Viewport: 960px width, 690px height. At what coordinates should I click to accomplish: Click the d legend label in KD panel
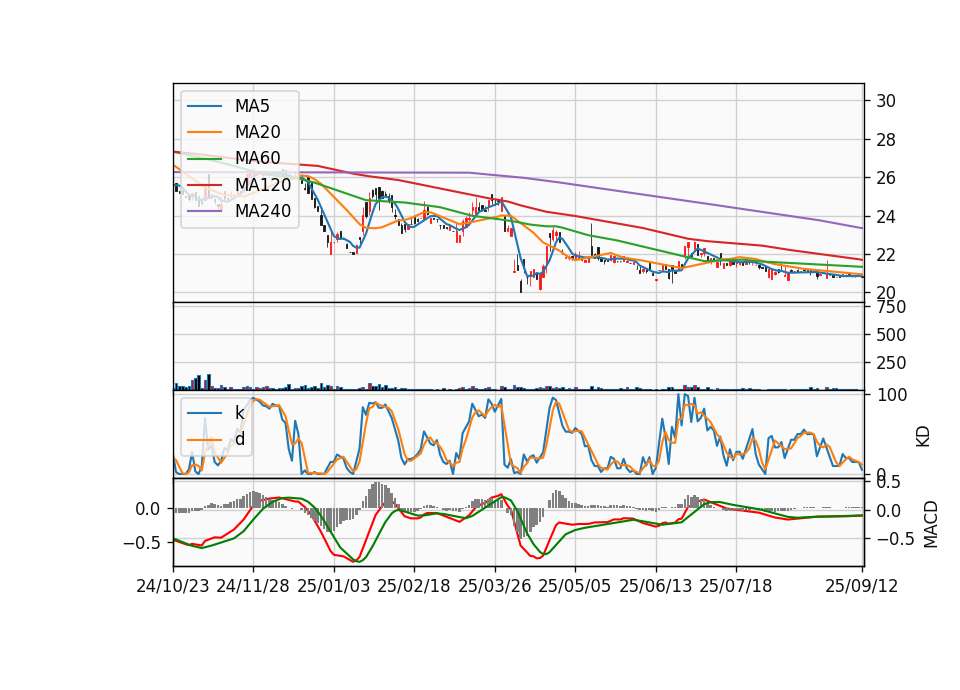(240, 439)
